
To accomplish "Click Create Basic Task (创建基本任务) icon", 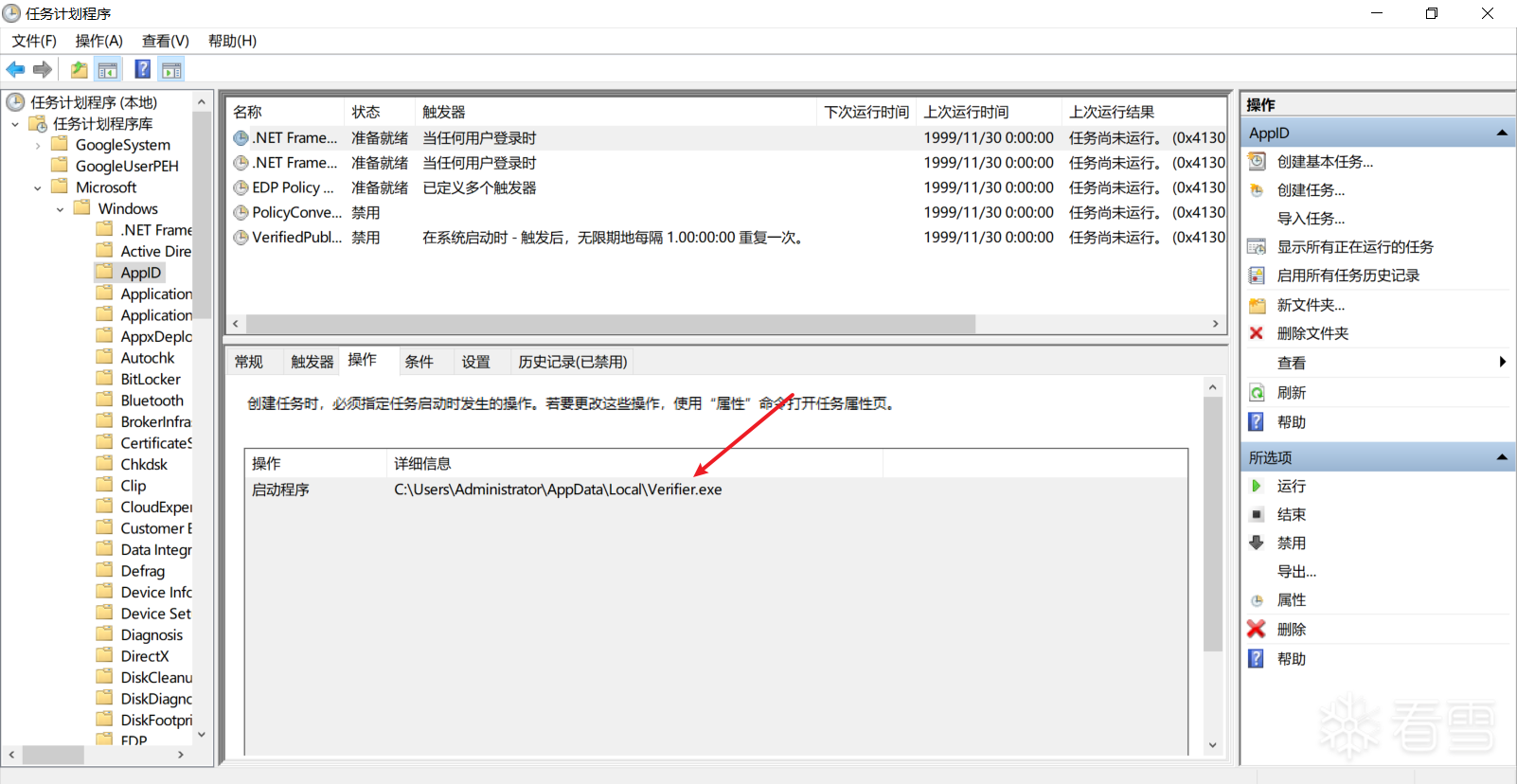I will click(1257, 161).
